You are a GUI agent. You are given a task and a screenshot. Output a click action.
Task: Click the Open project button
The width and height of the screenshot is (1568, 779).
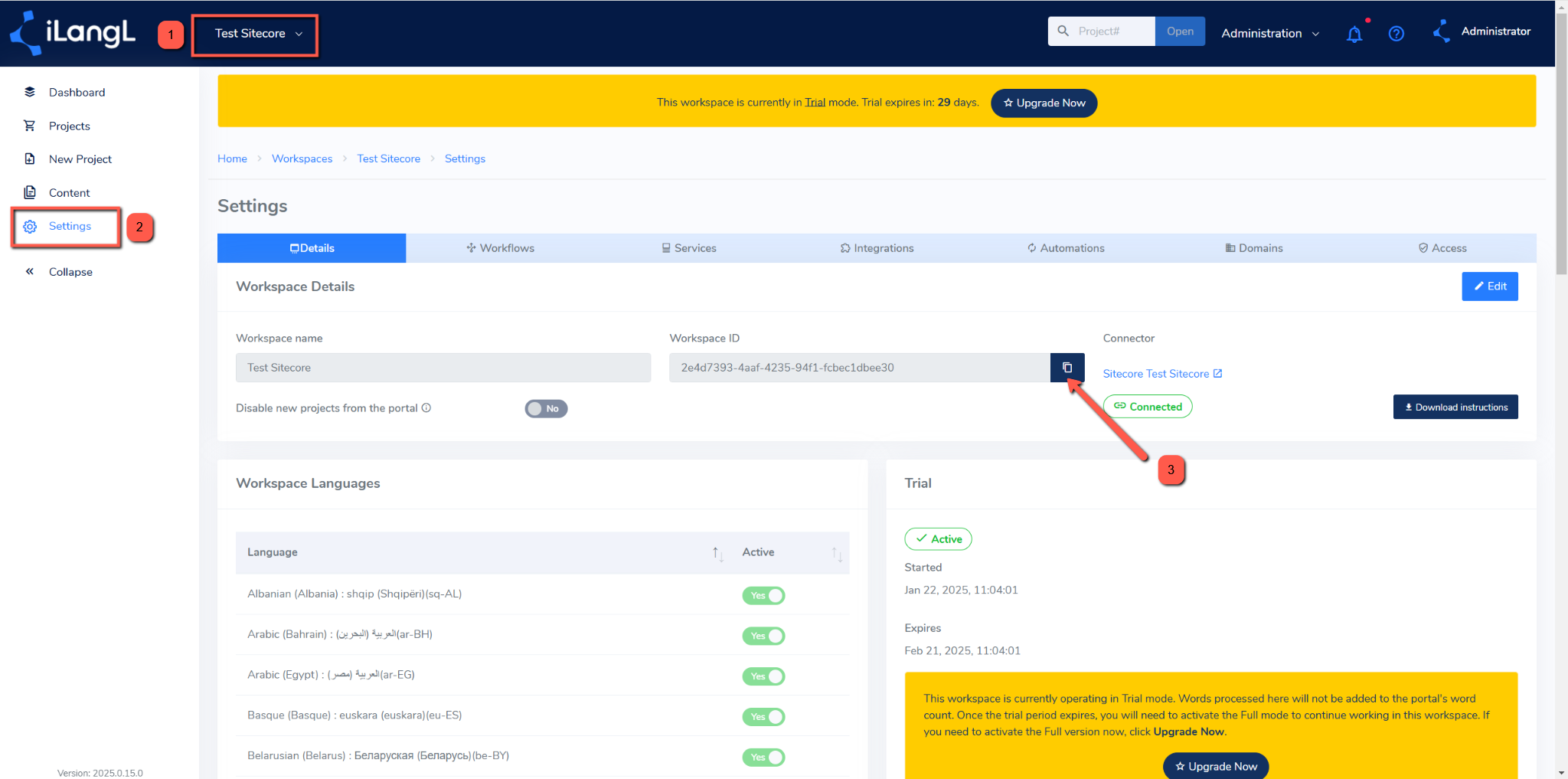(1180, 31)
